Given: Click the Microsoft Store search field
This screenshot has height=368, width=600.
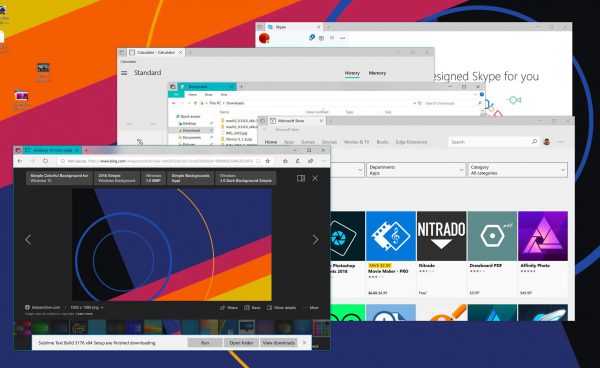Looking at the screenshot, I should tap(490, 142).
